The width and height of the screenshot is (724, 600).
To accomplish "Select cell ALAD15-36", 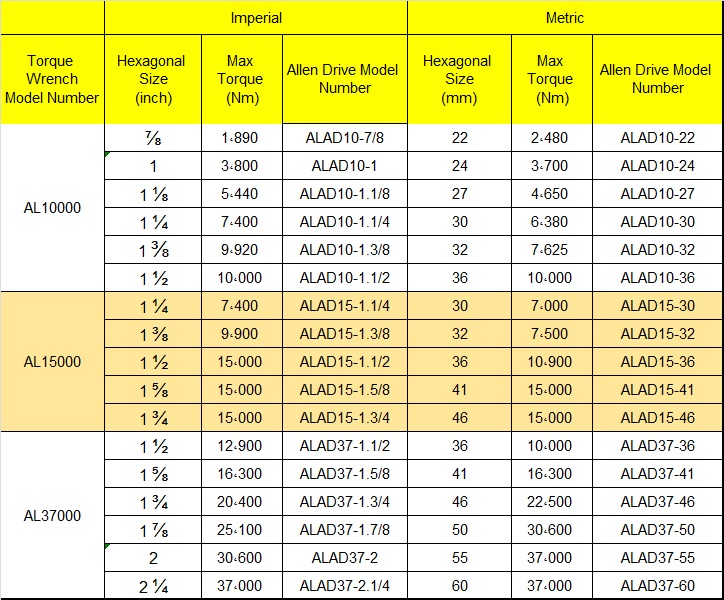I will [658, 362].
